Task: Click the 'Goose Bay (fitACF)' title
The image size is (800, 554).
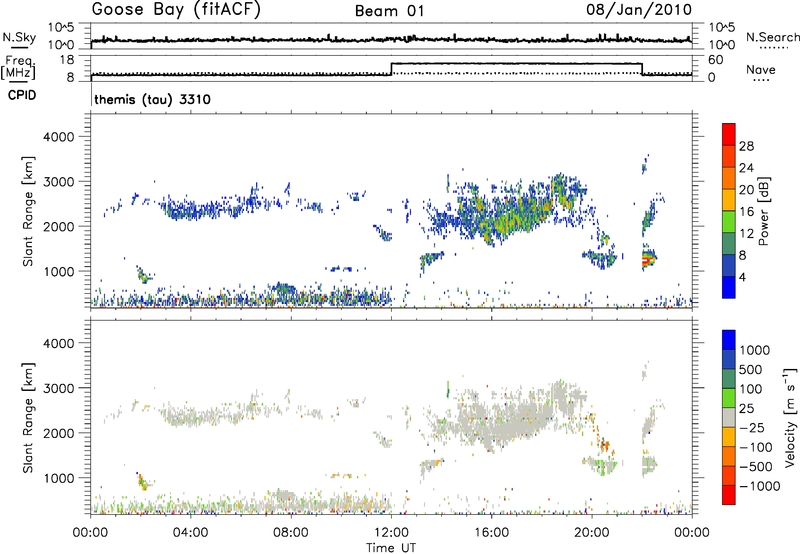Action: tap(176, 10)
